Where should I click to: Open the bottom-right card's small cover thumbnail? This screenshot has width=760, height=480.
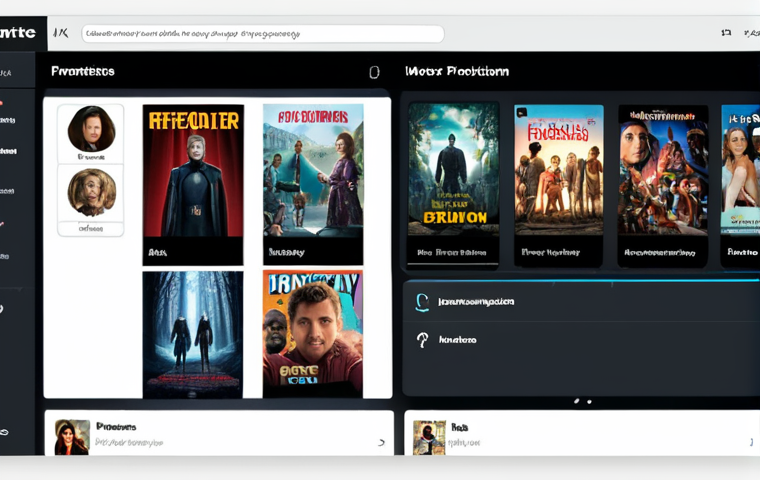(429, 438)
